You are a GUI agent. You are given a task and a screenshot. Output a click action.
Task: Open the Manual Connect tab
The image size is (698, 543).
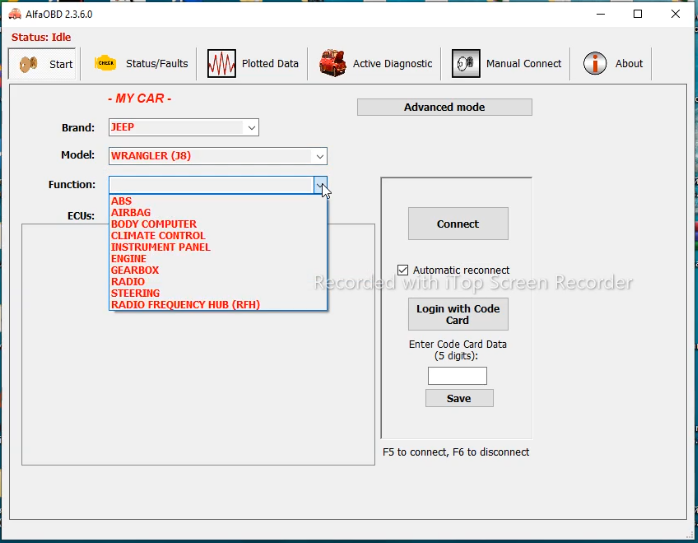click(x=507, y=64)
